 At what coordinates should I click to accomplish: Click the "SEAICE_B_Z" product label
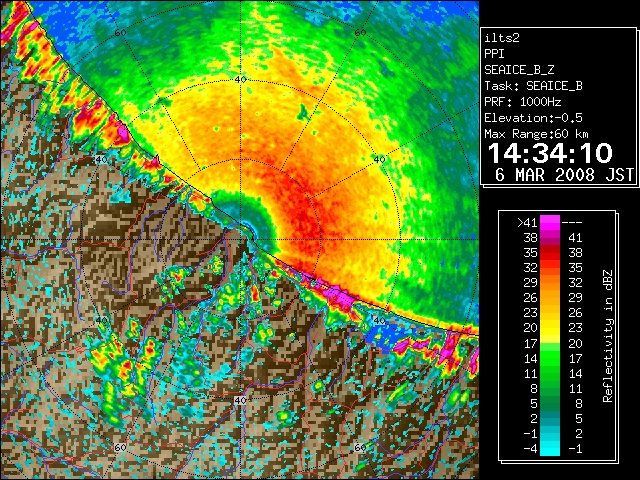tap(519, 70)
